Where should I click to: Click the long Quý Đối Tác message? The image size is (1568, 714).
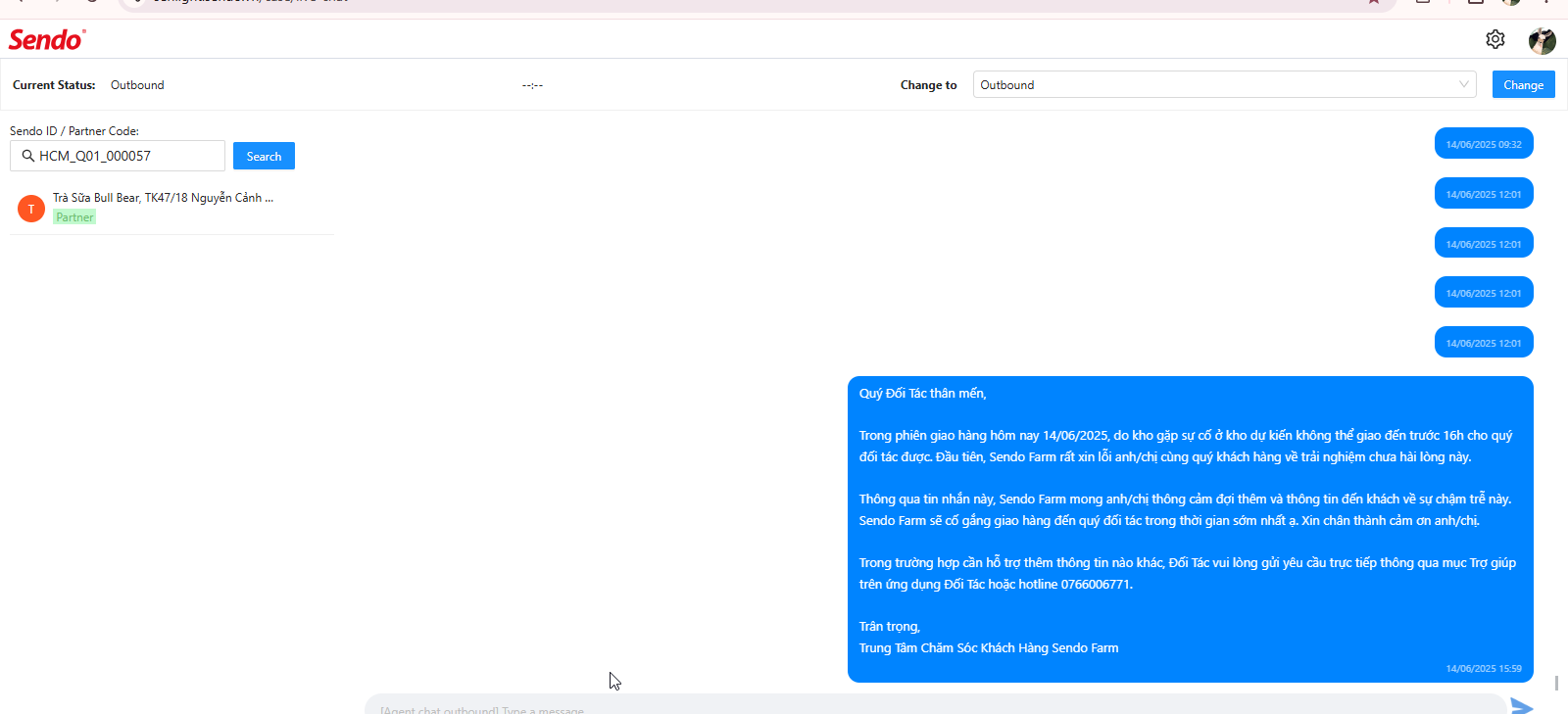[1190, 529]
